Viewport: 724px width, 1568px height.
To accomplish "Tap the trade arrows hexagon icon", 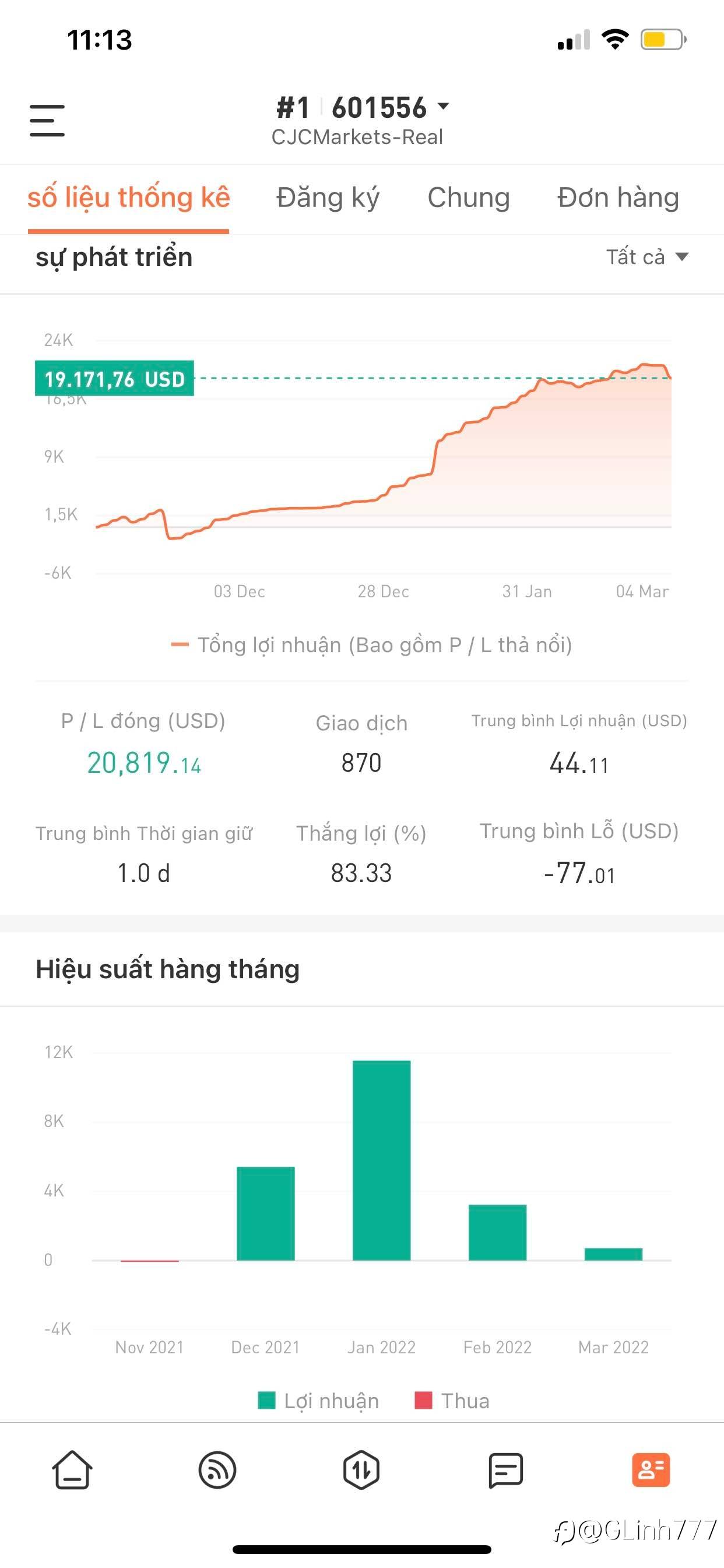I will 361,1469.
